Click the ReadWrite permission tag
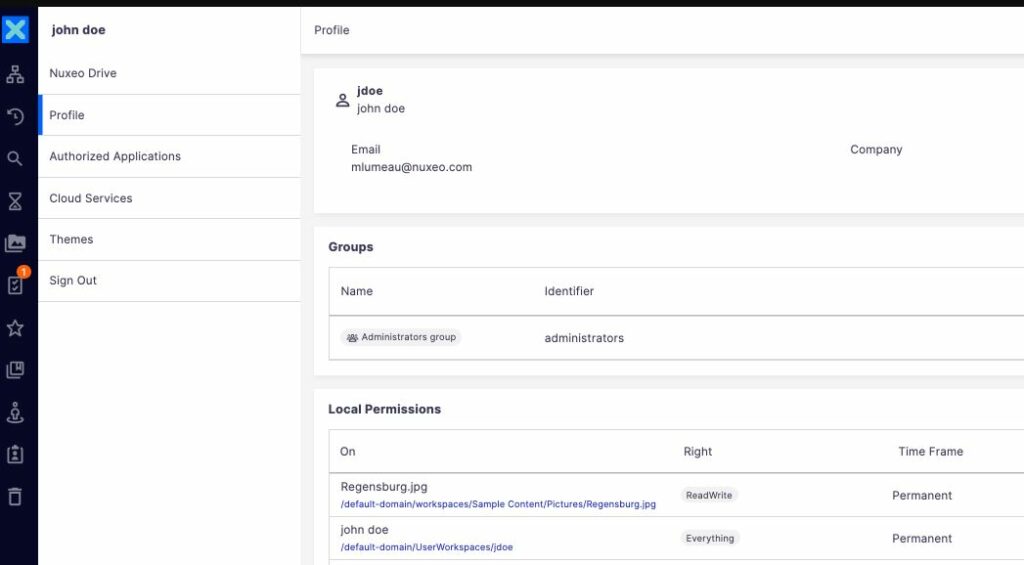This screenshot has width=1024, height=565. (x=709, y=495)
